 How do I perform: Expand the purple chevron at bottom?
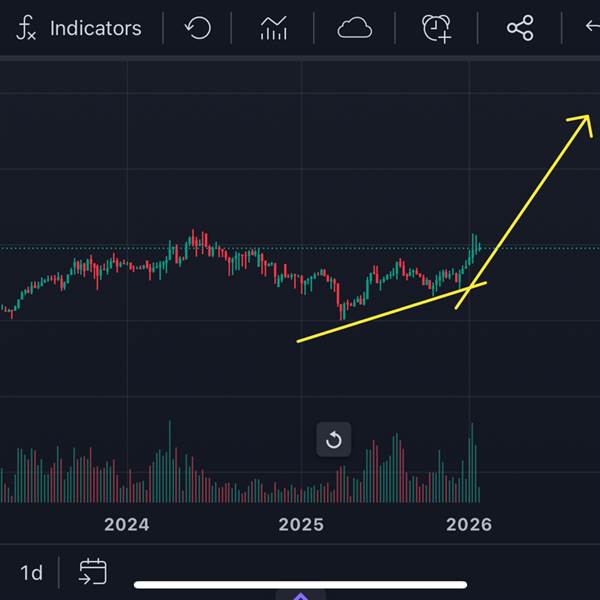pyautogui.click(x=300, y=596)
